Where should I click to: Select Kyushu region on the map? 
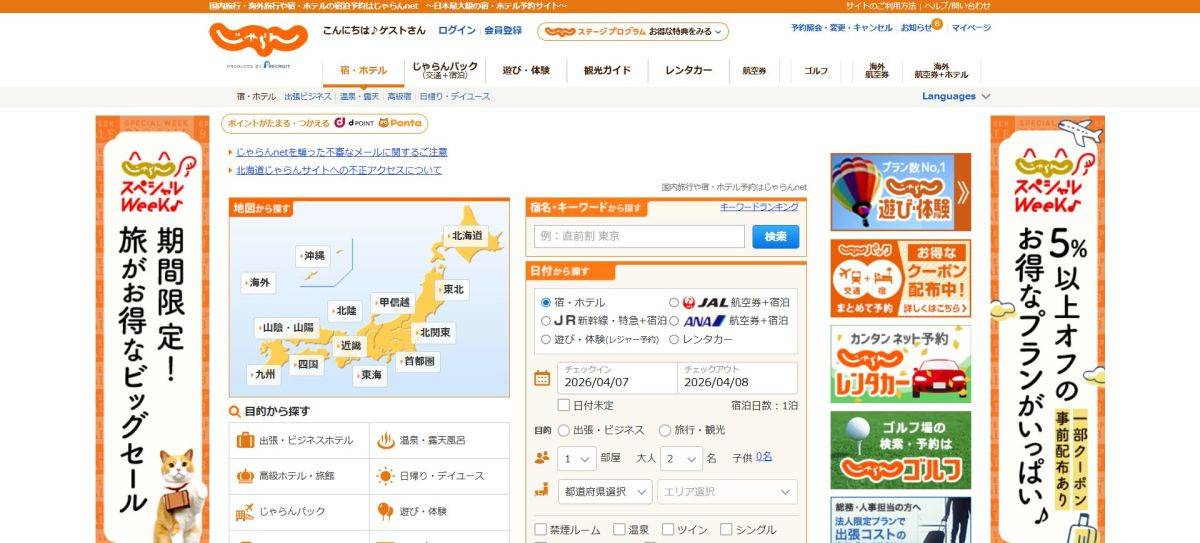[265, 375]
